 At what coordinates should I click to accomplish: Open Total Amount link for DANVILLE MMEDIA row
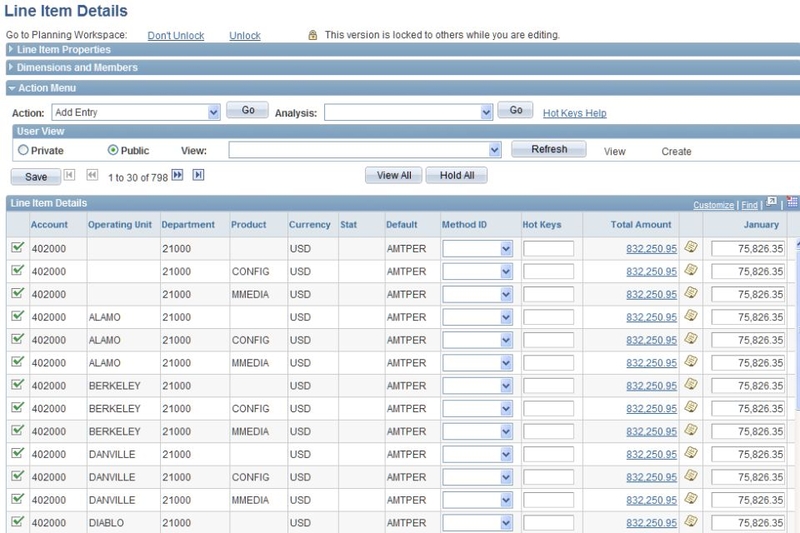652,500
